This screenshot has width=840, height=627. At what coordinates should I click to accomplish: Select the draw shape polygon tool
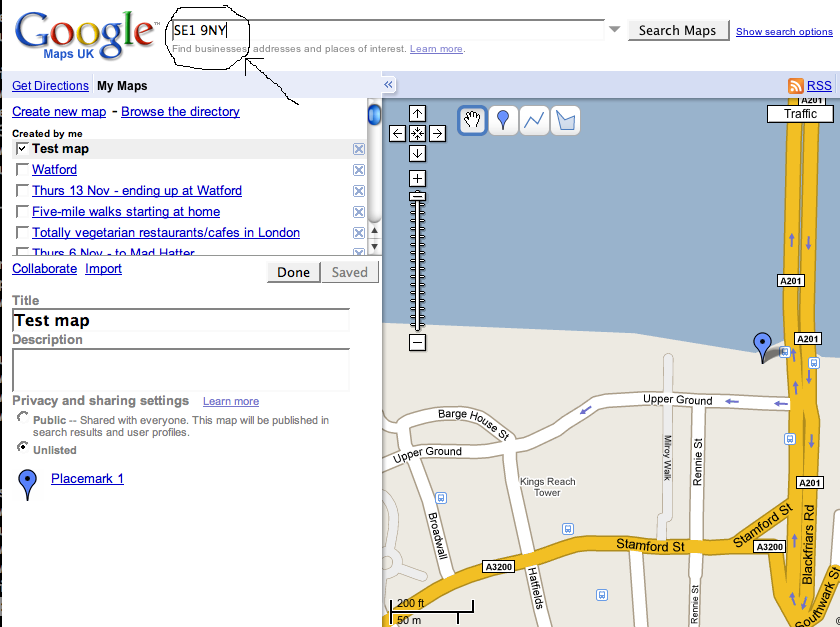click(566, 121)
